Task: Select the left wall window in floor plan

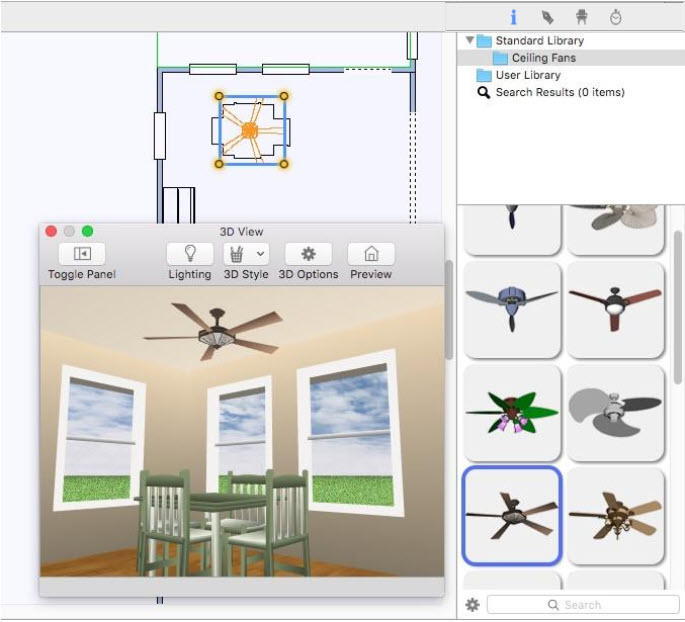Action: pos(160,136)
